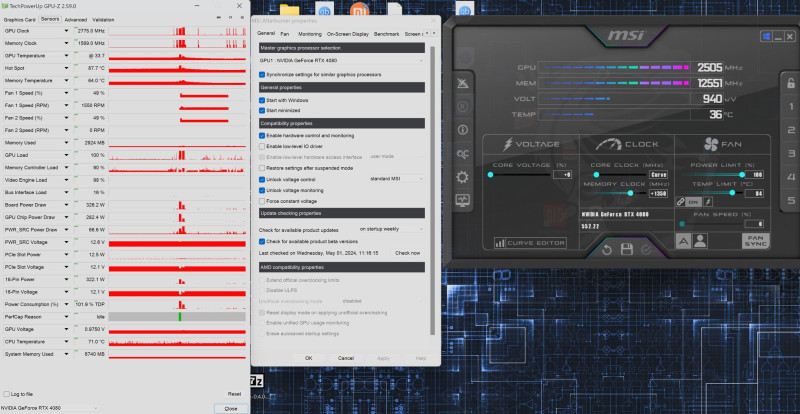Open Benchmark tab in Afterburner properties
Image resolution: width=800 pixels, height=414 pixels.
pos(386,34)
